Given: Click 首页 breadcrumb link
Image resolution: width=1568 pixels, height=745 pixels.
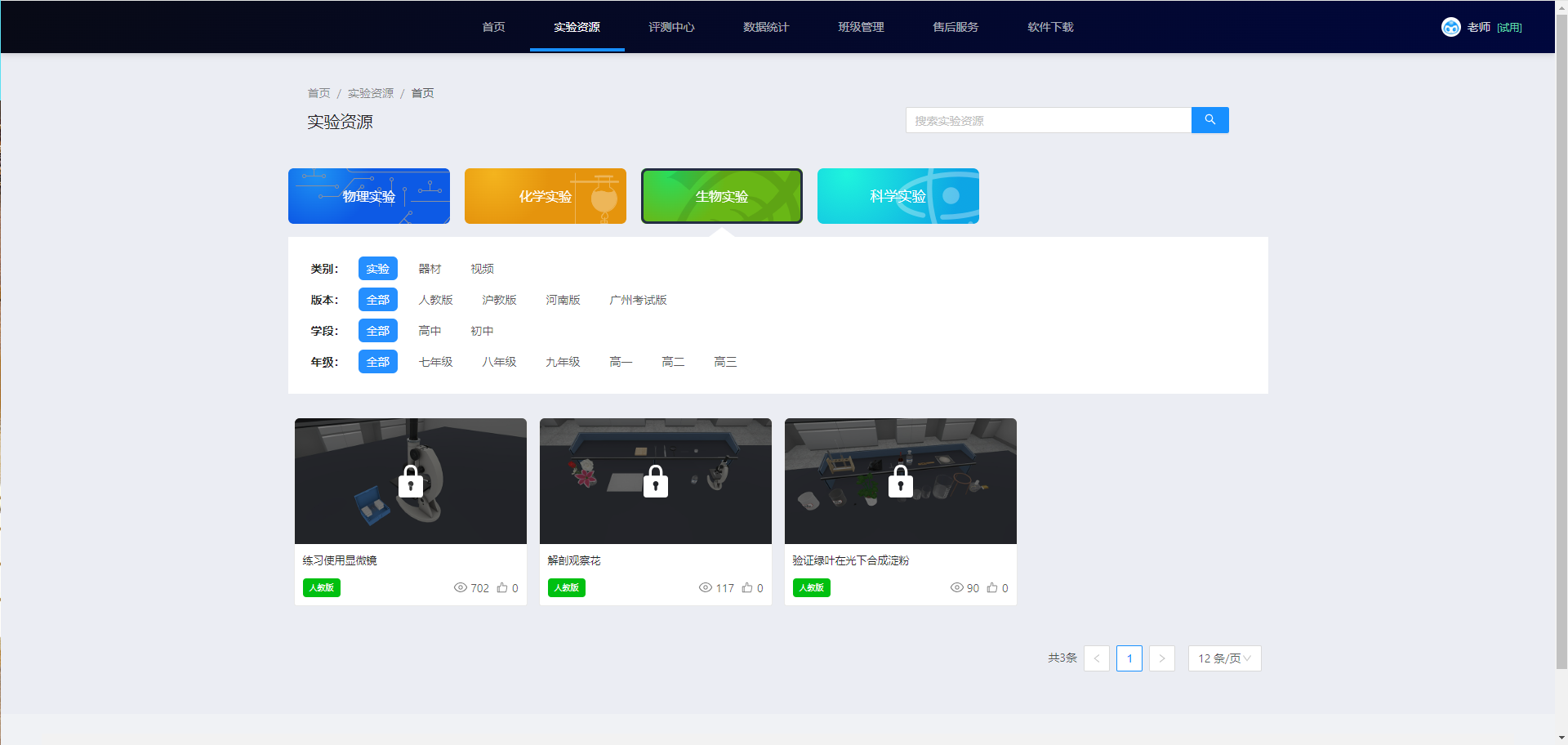Looking at the screenshot, I should [x=318, y=93].
